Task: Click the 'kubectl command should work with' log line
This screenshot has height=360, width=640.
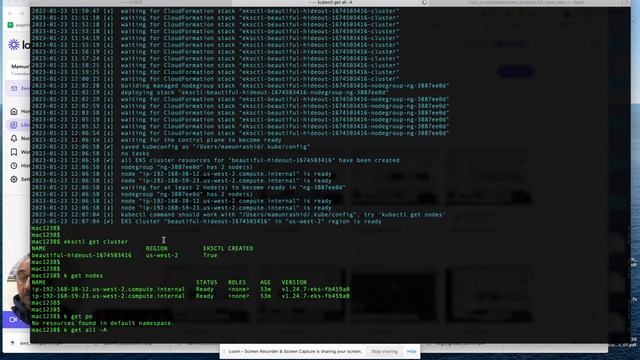Action: point(238,215)
